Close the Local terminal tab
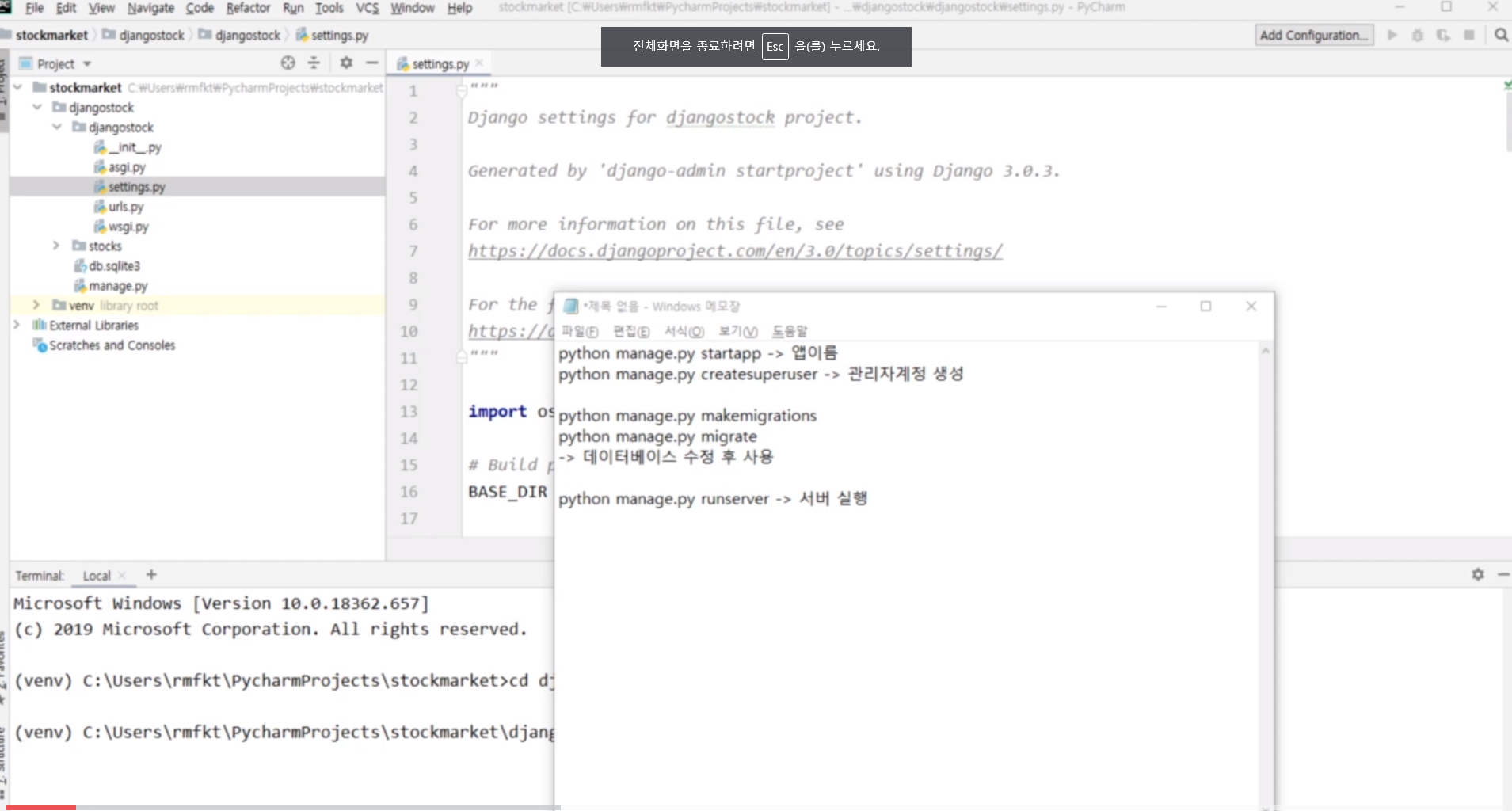Image resolution: width=1512 pixels, height=811 pixels. coord(122,576)
